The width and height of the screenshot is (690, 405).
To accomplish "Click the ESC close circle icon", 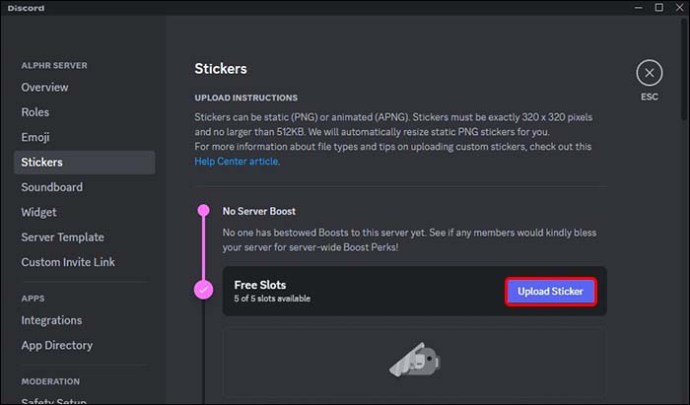I will [650, 73].
